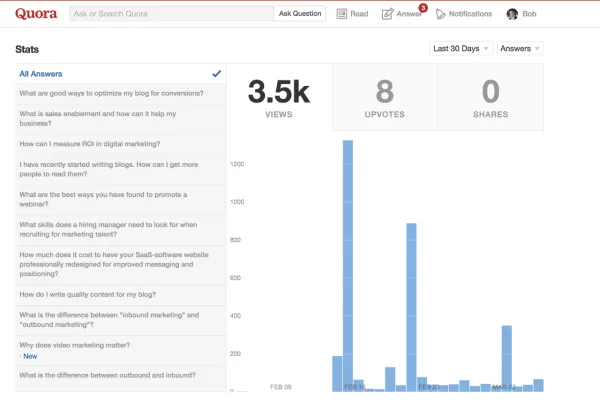
Task: Click the 600 y-axis label
Action: click(235, 278)
